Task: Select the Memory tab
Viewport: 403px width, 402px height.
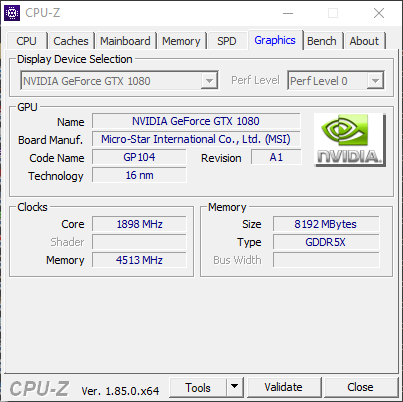Action: click(x=181, y=41)
